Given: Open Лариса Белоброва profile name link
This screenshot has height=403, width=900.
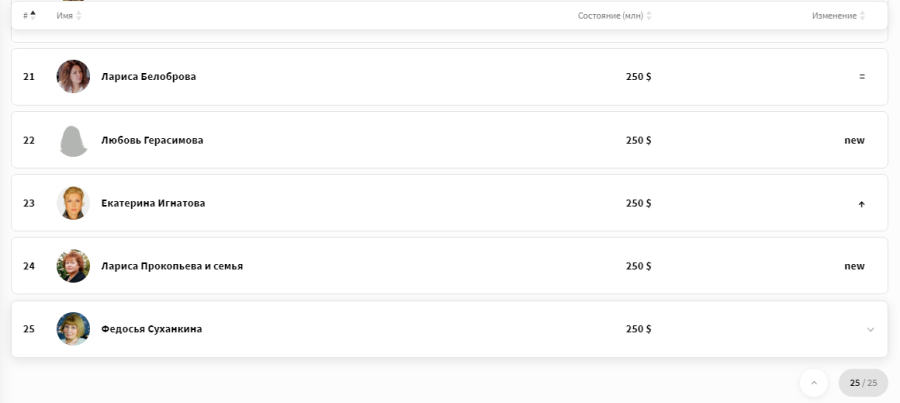Looking at the screenshot, I should [149, 76].
